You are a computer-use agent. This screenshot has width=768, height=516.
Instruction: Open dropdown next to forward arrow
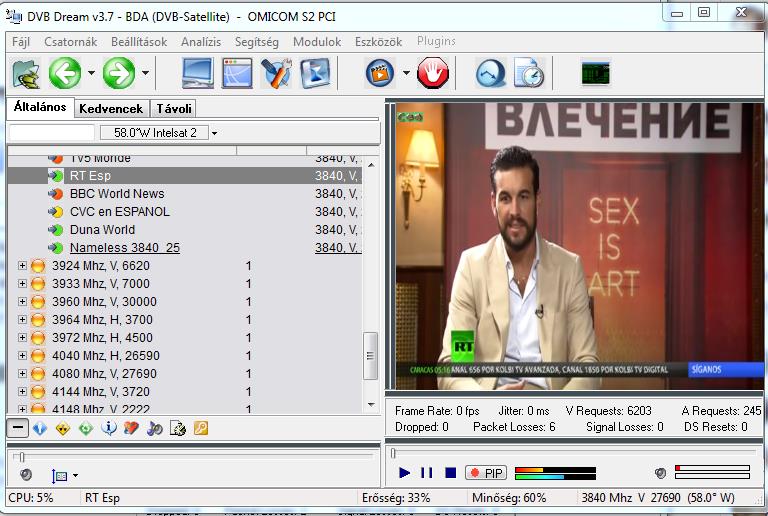coord(145,73)
